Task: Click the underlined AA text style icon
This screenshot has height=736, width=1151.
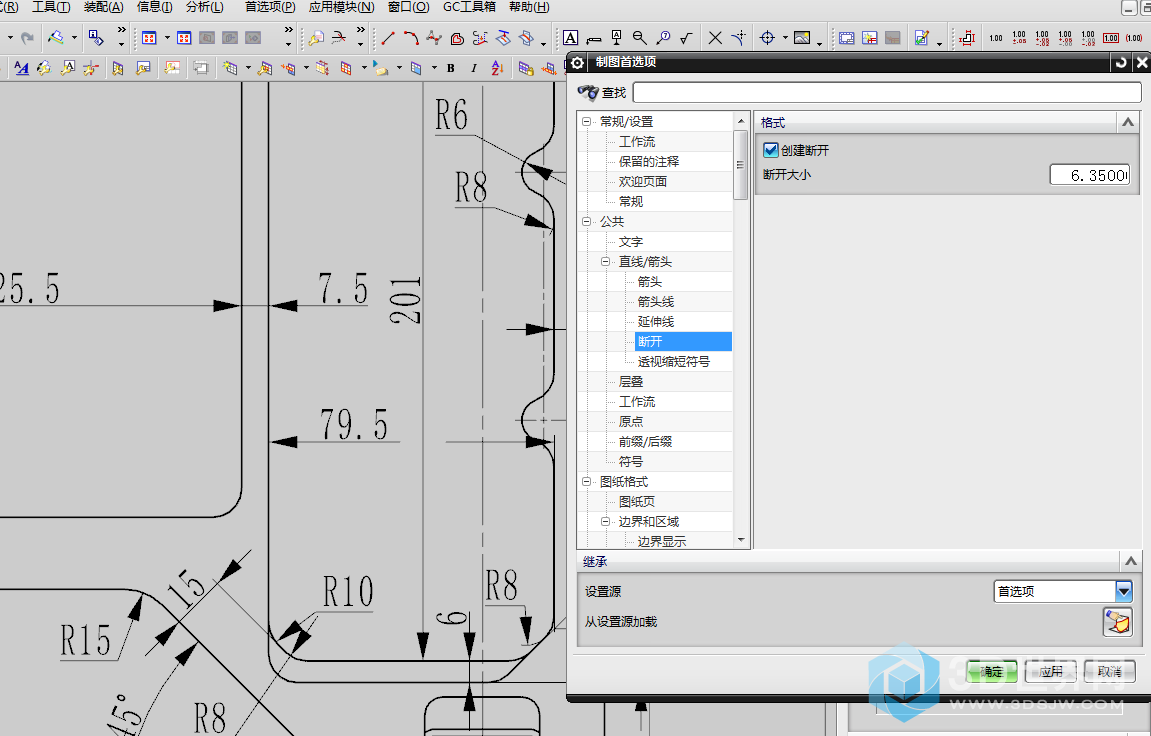Action: 21,68
